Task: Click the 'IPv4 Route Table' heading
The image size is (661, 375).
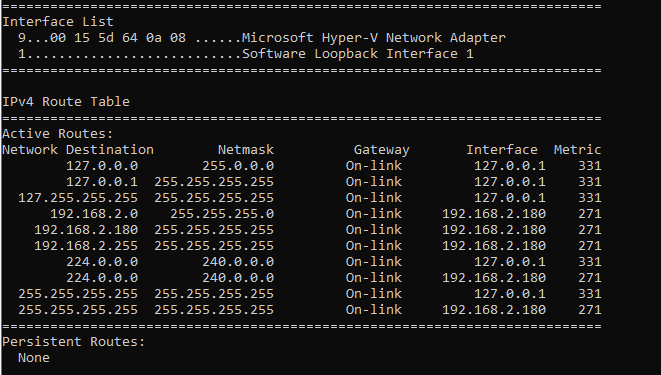Action: point(66,102)
